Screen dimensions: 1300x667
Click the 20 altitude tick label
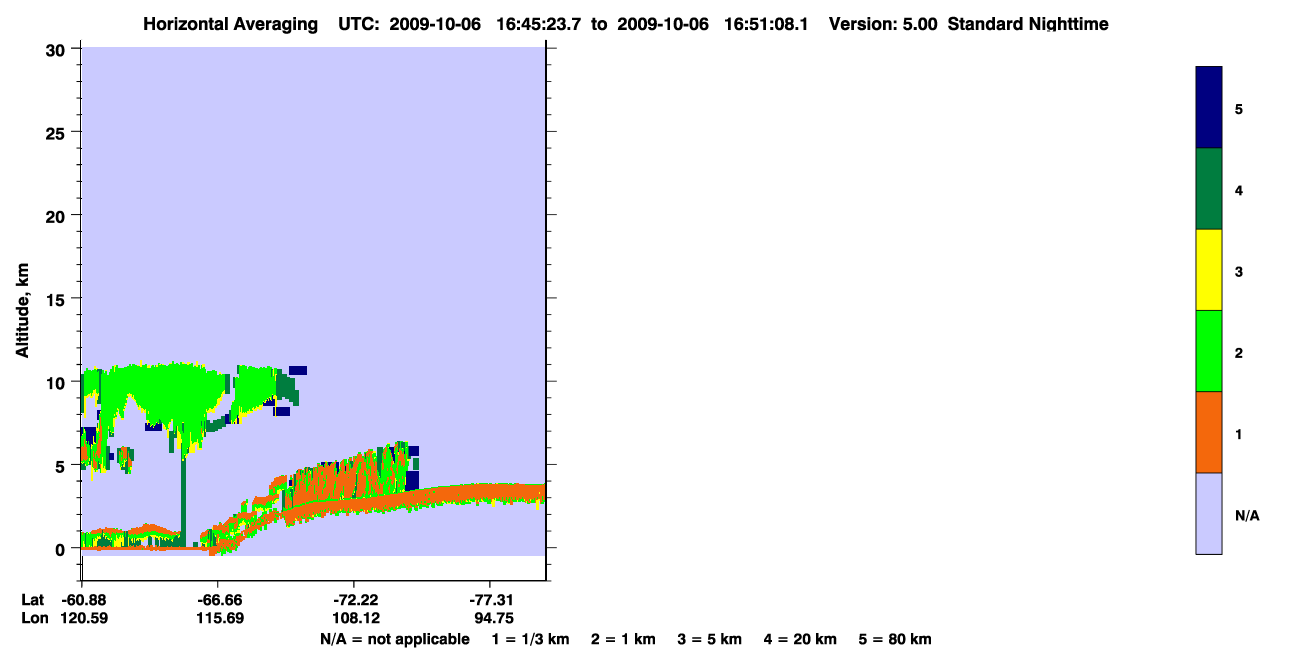click(x=57, y=215)
